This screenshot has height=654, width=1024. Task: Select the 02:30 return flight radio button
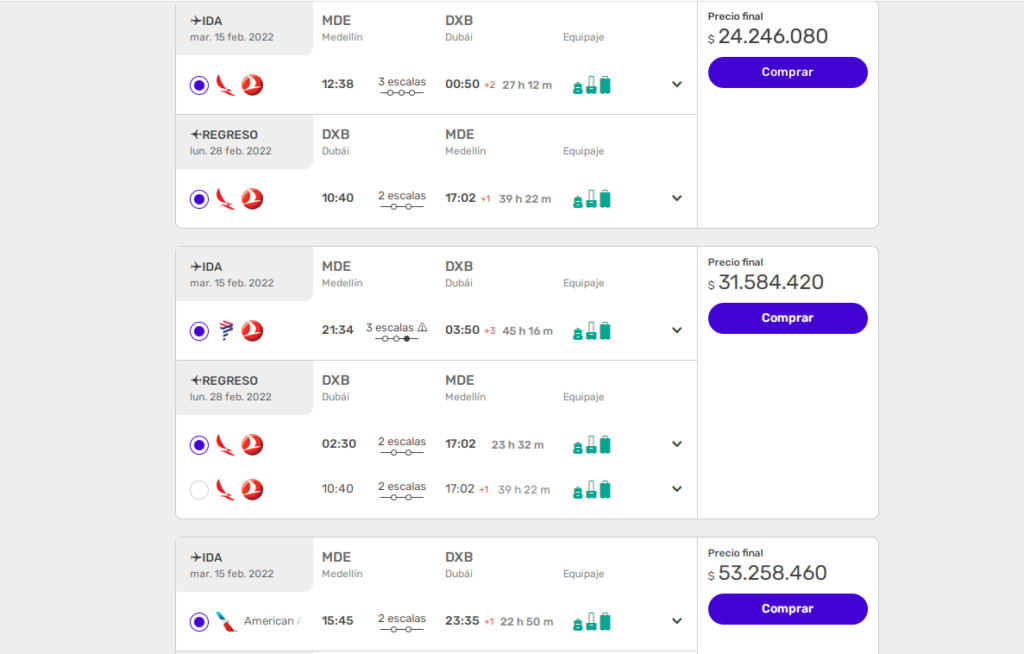point(199,445)
